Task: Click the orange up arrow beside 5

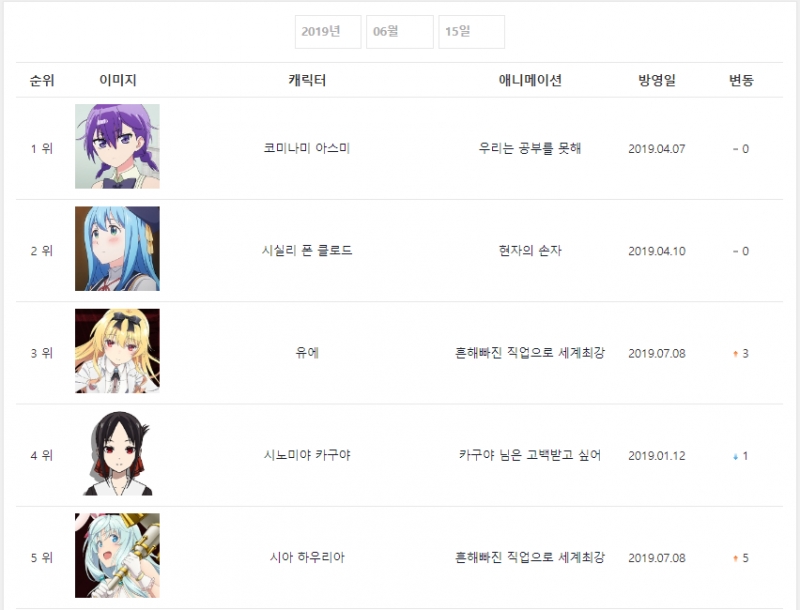Action: (x=735, y=558)
